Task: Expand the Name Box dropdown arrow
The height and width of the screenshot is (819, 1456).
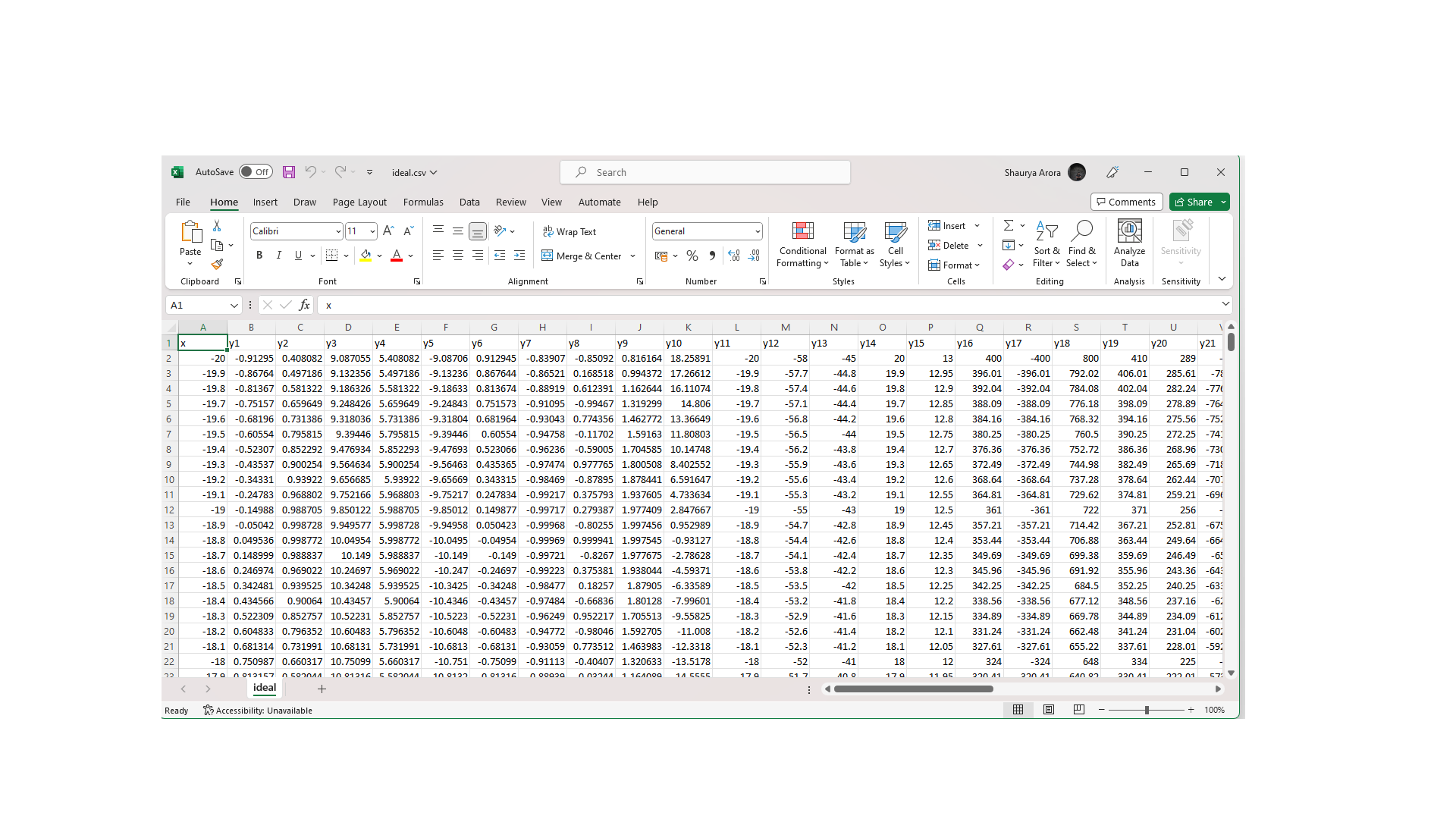Action: 234,305
